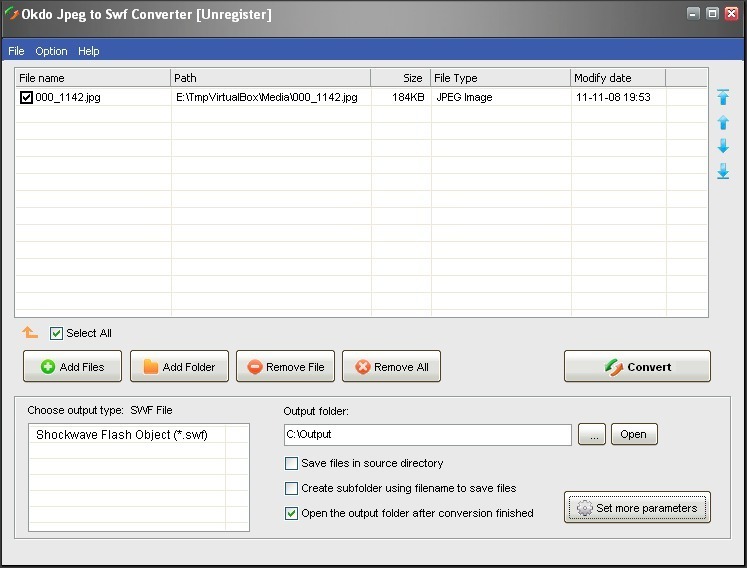
Task: Select Shockwave Flash Object (*.swf) output type
Action: click(122, 435)
